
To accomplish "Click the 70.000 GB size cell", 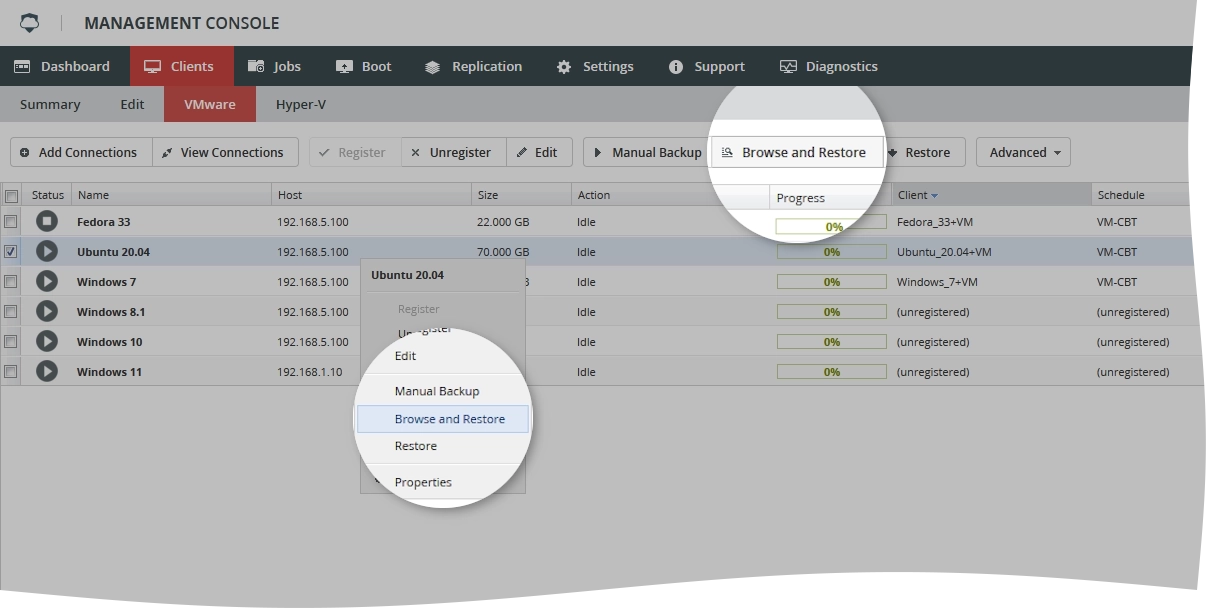I will pyautogui.click(x=503, y=252).
